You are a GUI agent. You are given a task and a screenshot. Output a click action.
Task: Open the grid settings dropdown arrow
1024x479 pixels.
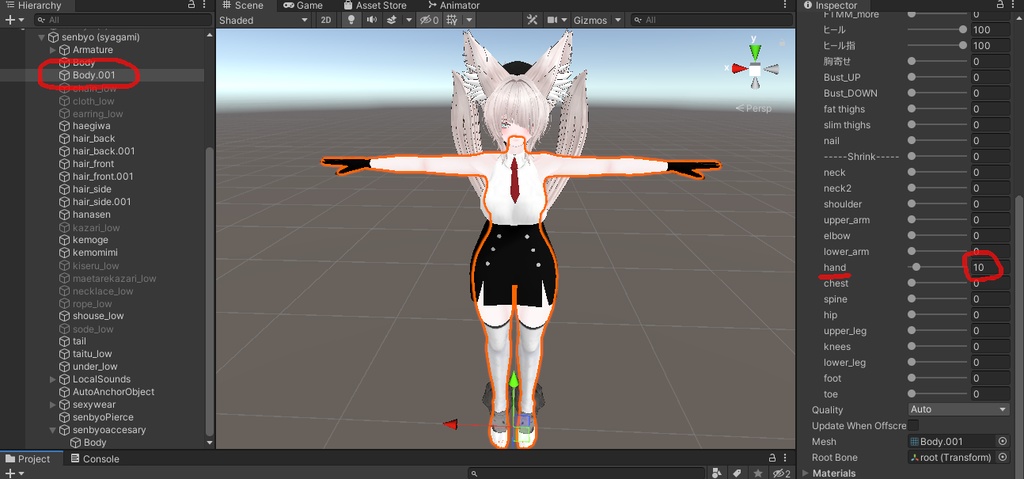pos(468,20)
